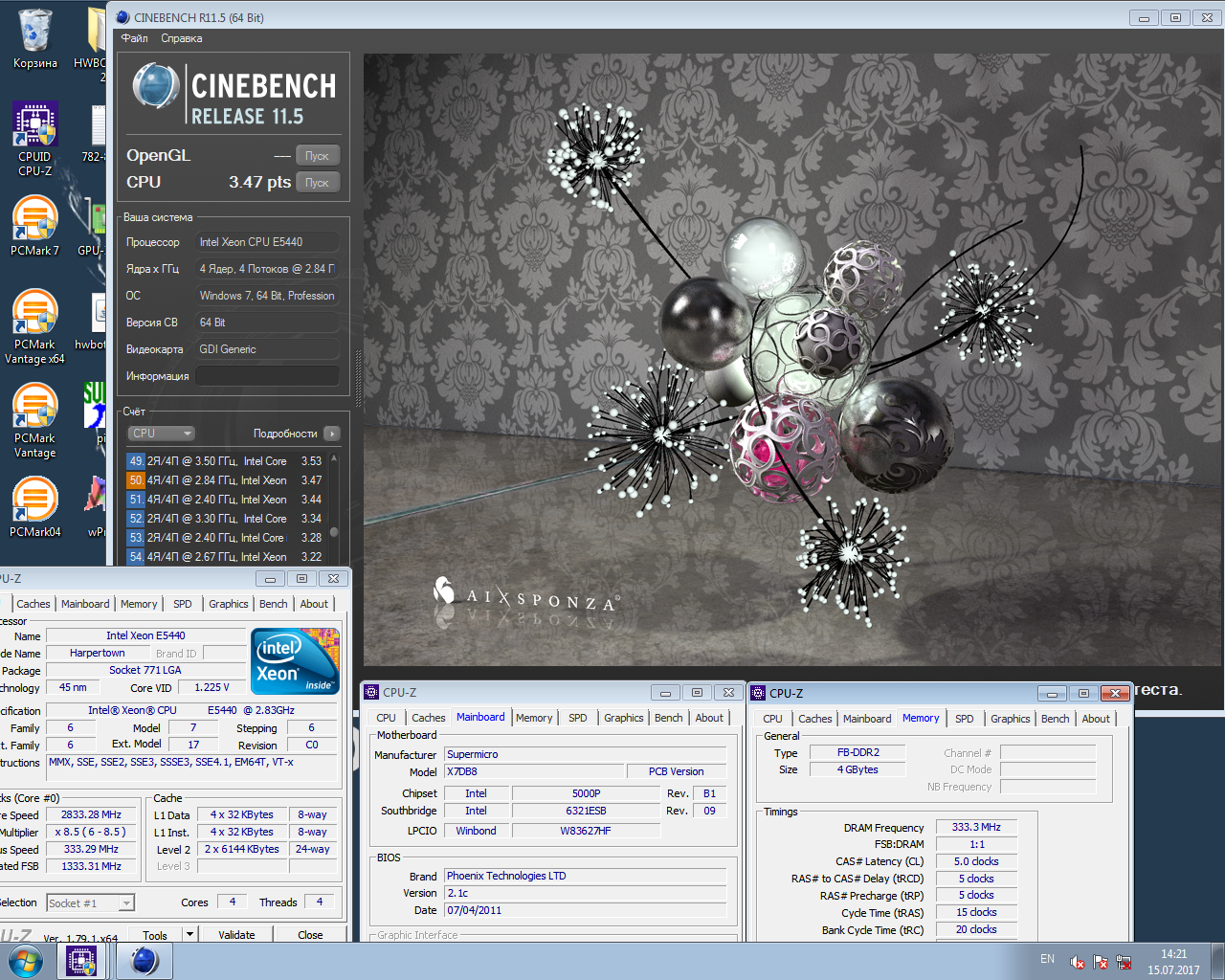
Task: Click the Supermicro manufacturer field
Action: click(585, 754)
